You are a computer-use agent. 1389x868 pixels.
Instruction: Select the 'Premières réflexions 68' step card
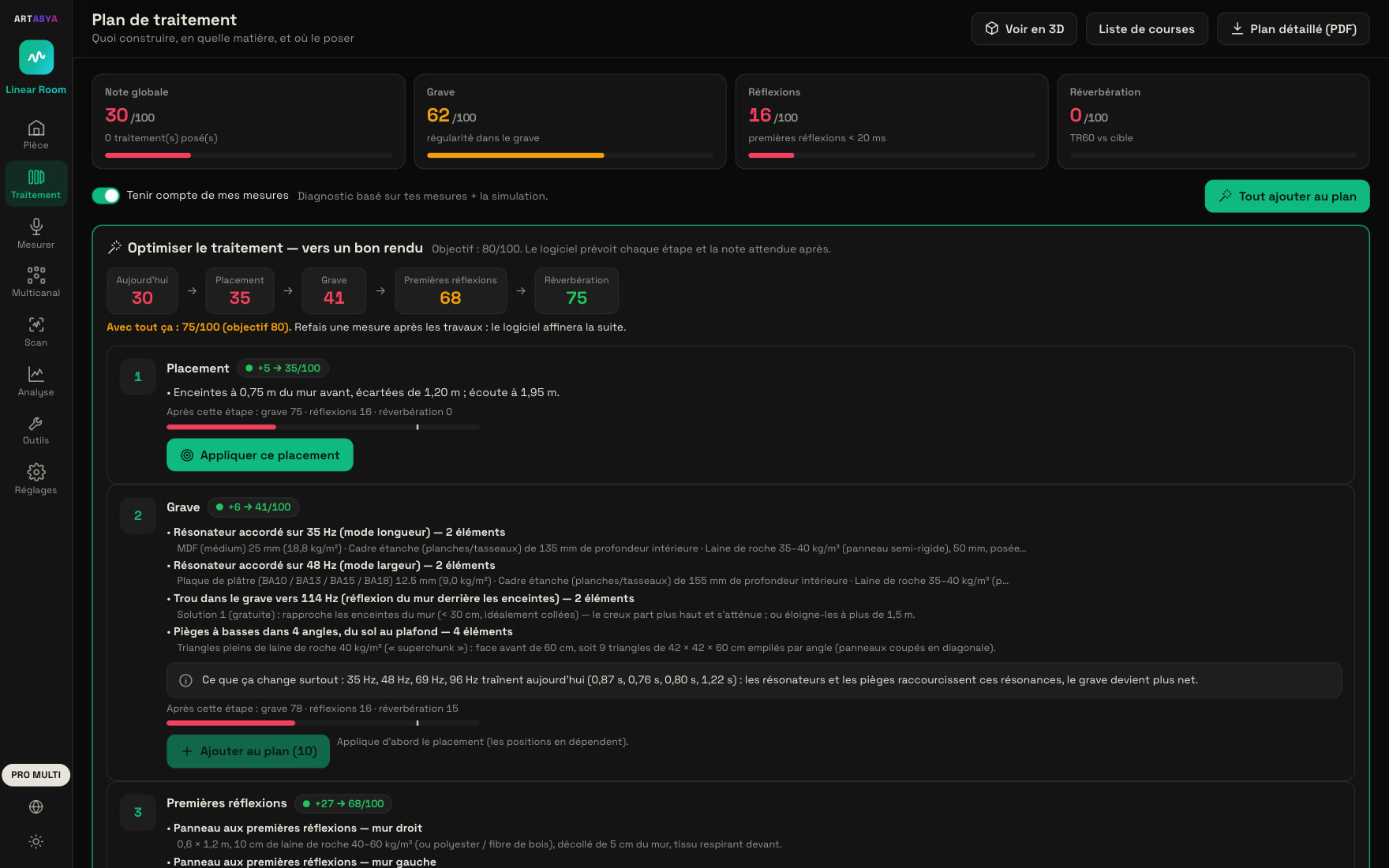coord(451,290)
